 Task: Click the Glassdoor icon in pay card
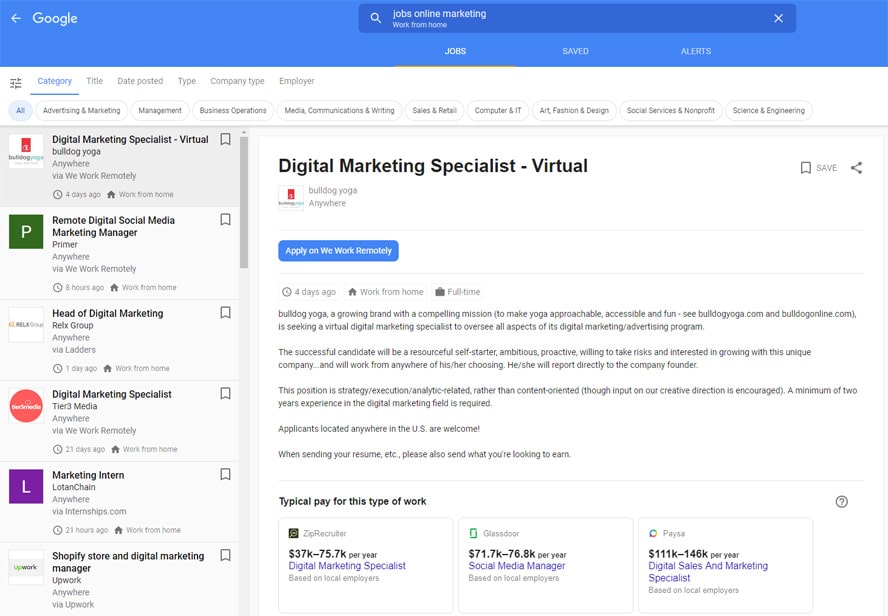pos(473,533)
